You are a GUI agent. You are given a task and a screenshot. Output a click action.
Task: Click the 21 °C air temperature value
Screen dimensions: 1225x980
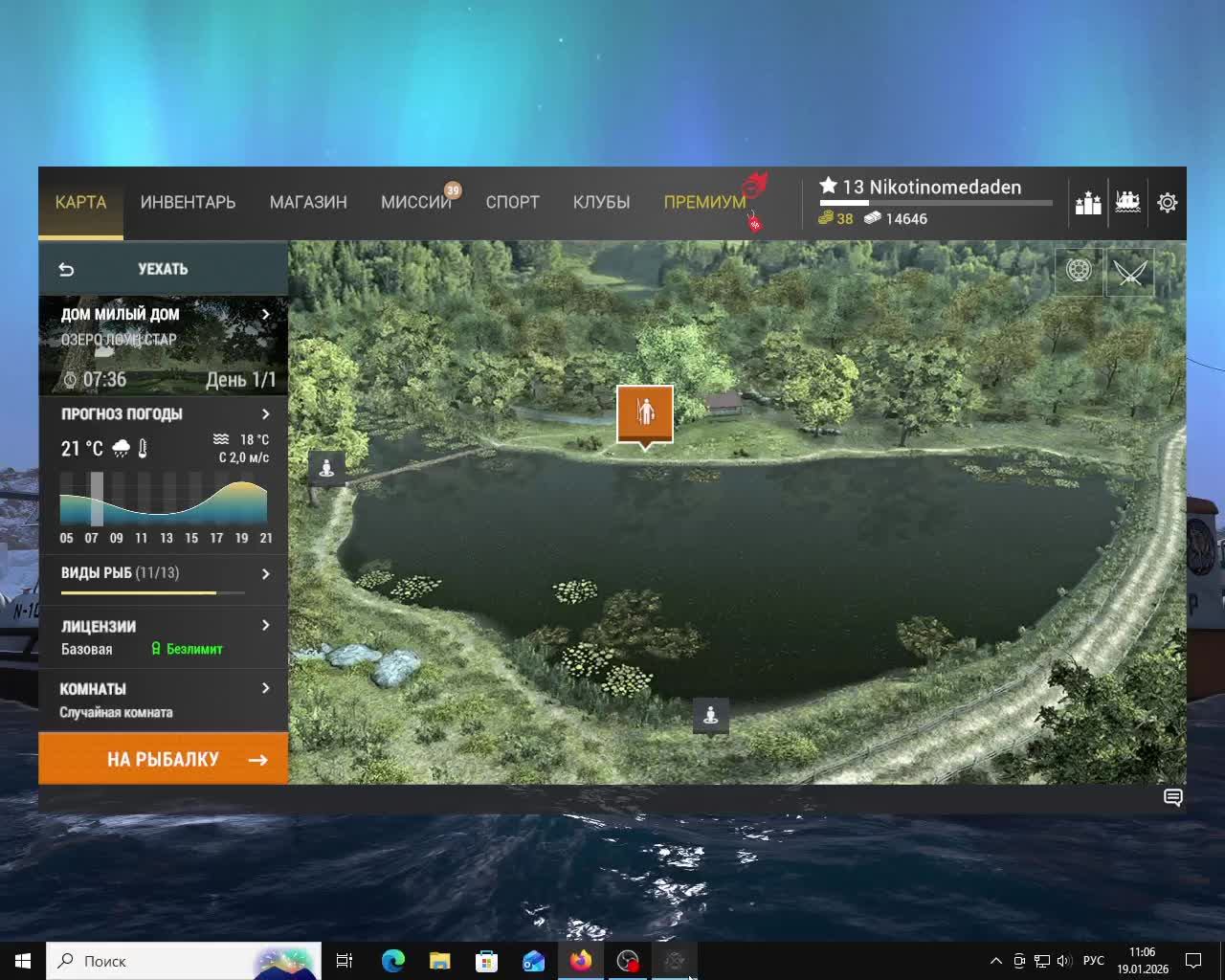[81, 449]
